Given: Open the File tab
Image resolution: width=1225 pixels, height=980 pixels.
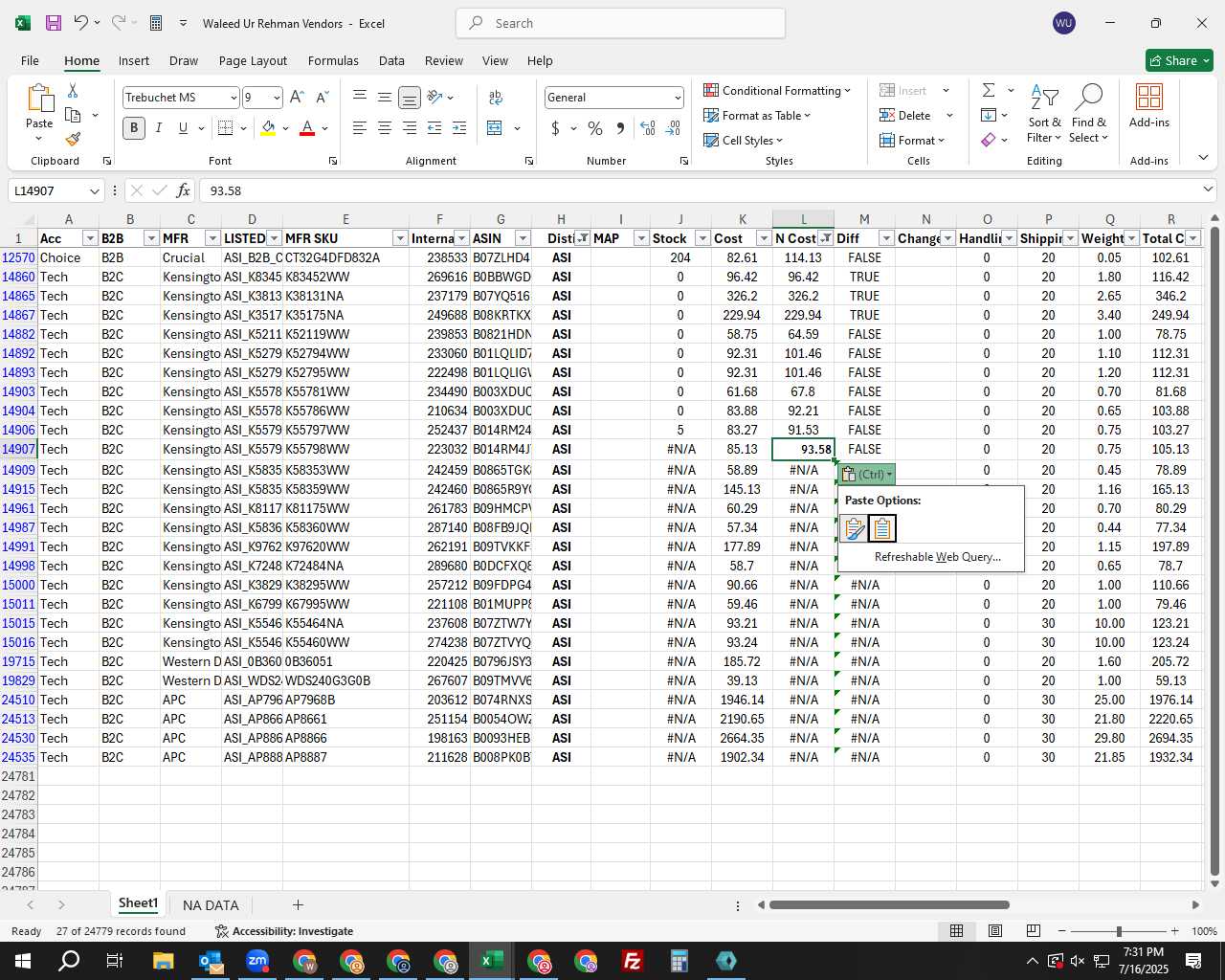Looking at the screenshot, I should (30, 60).
